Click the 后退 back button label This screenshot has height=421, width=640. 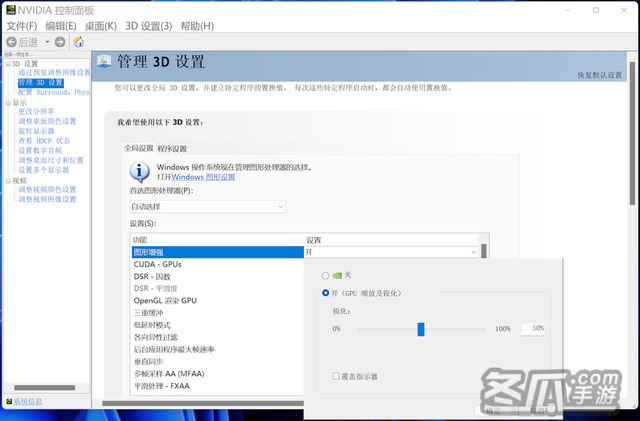pyautogui.click(x=28, y=42)
